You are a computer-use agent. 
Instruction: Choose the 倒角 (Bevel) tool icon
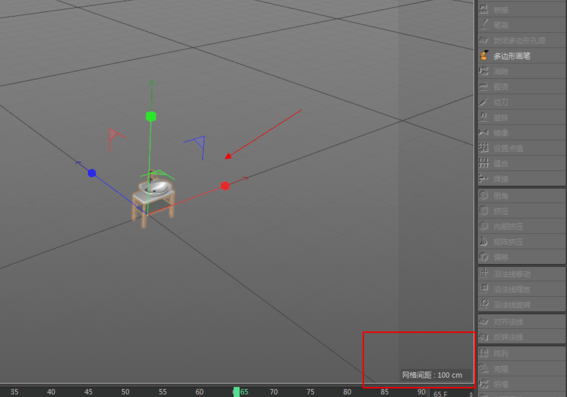483,196
